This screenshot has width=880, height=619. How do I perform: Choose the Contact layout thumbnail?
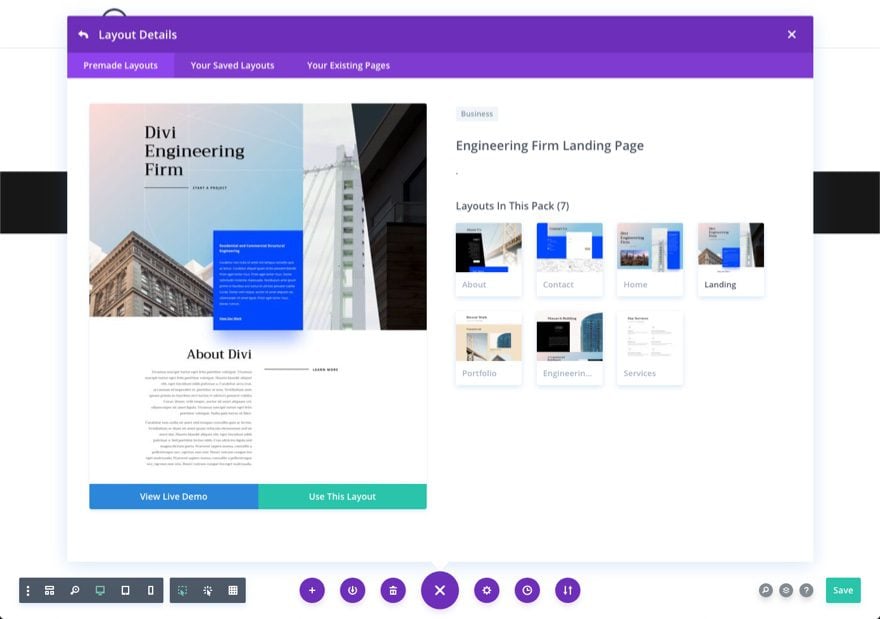(x=569, y=259)
